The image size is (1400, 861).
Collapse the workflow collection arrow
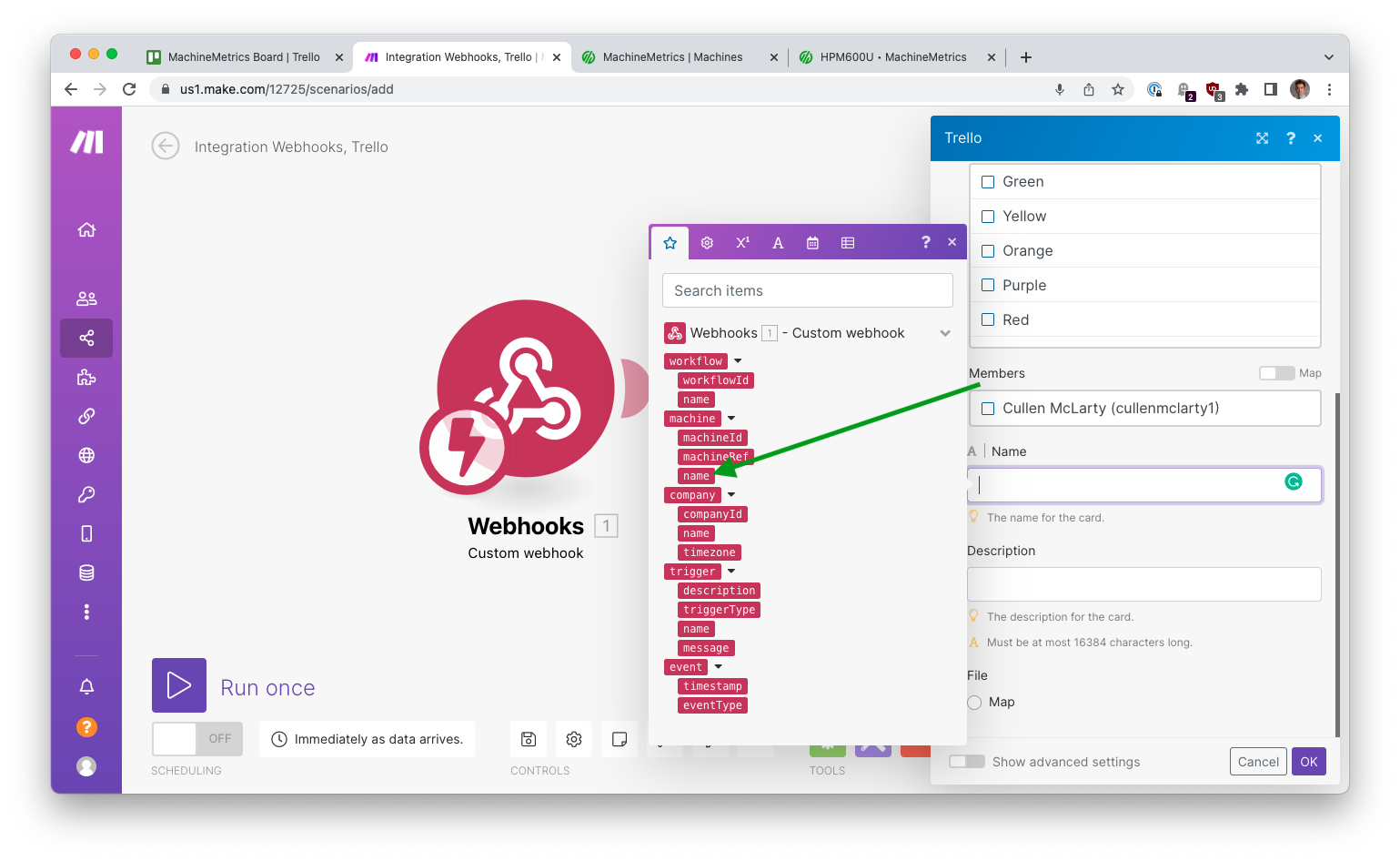click(x=738, y=361)
